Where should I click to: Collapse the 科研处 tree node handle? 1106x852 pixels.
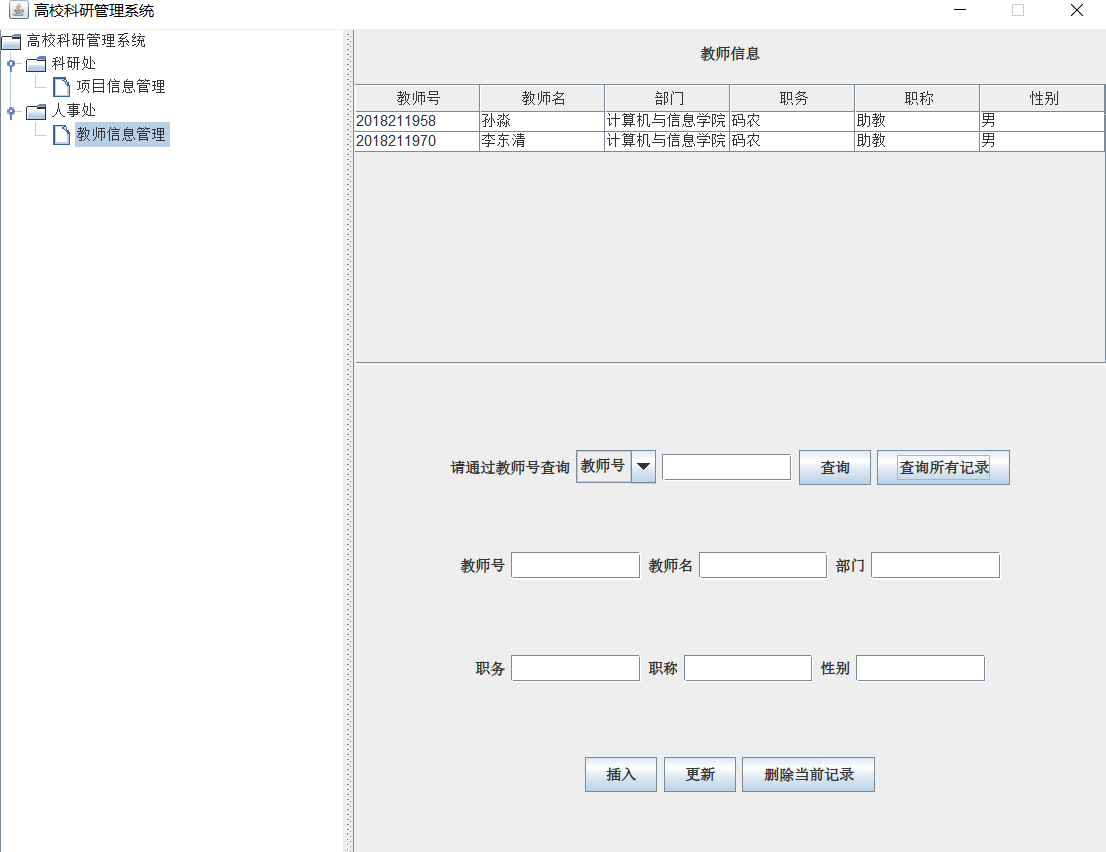tap(11, 64)
